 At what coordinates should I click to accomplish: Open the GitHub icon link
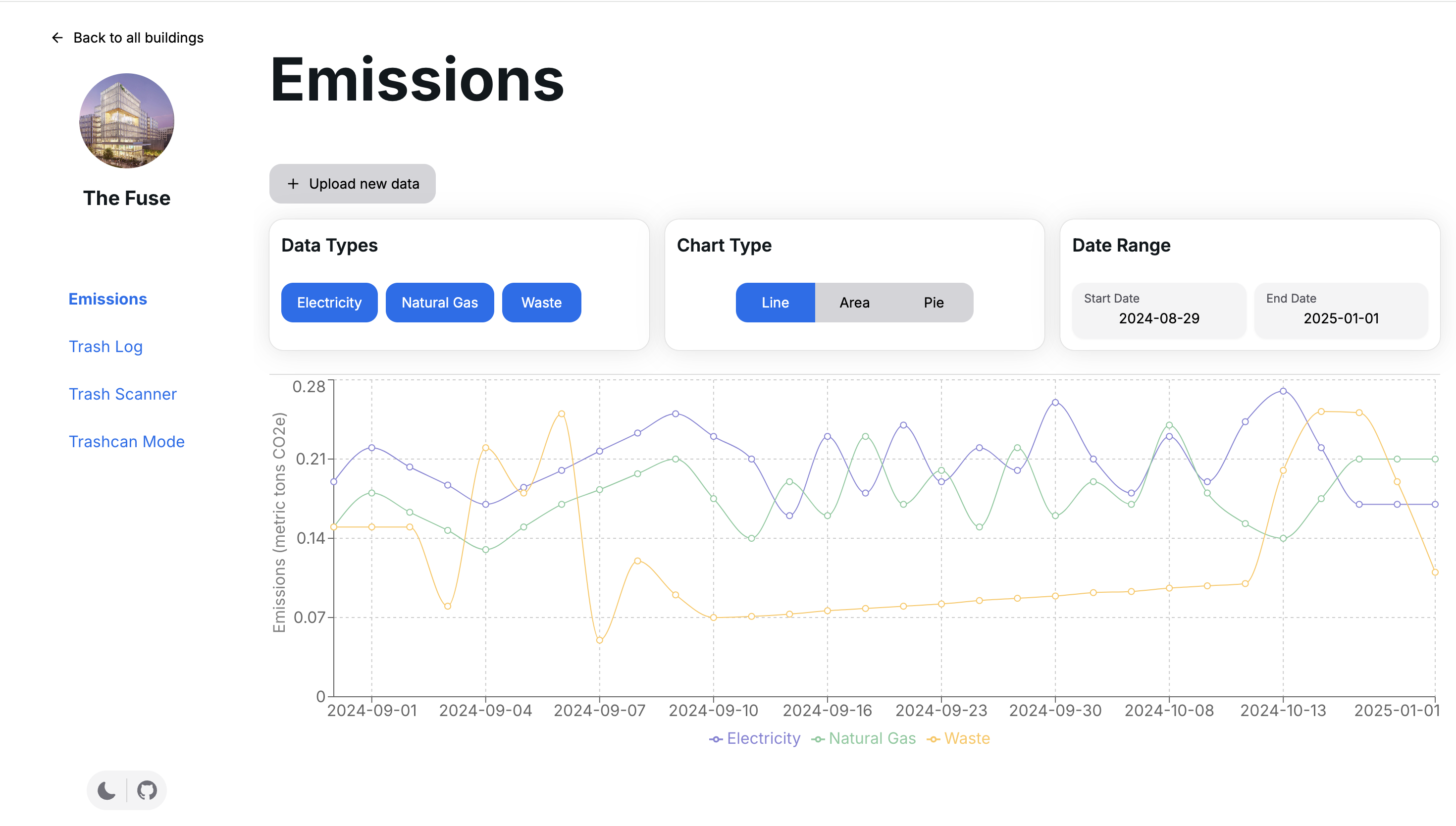coord(147,790)
